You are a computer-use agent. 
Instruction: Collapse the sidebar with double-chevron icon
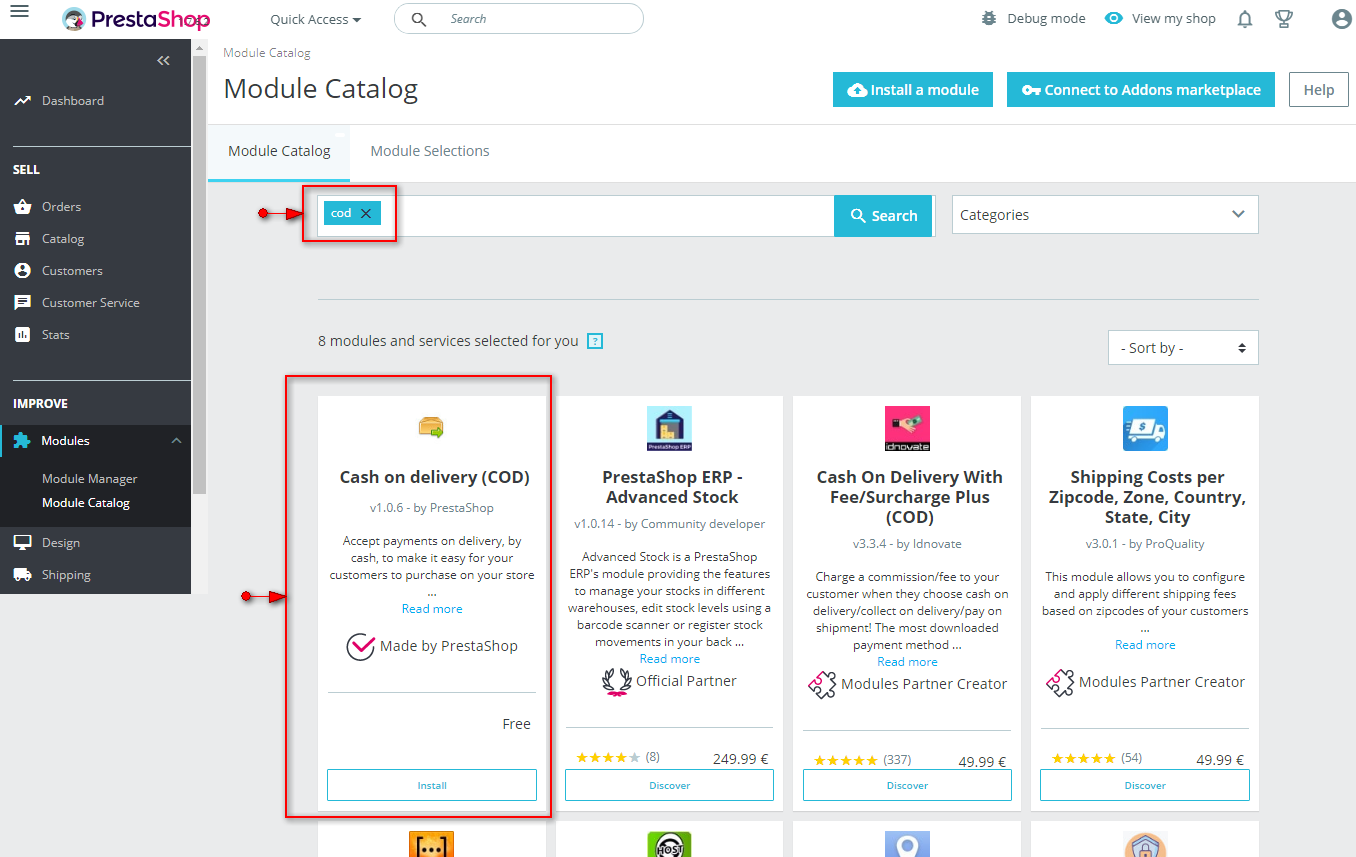[164, 61]
